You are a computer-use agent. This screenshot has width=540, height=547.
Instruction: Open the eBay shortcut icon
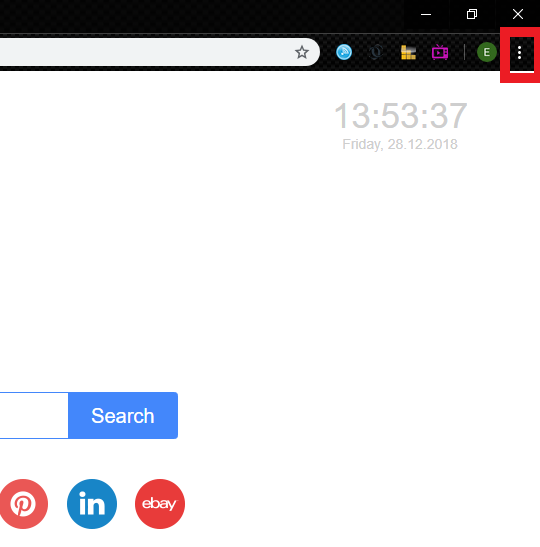tap(160, 504)
